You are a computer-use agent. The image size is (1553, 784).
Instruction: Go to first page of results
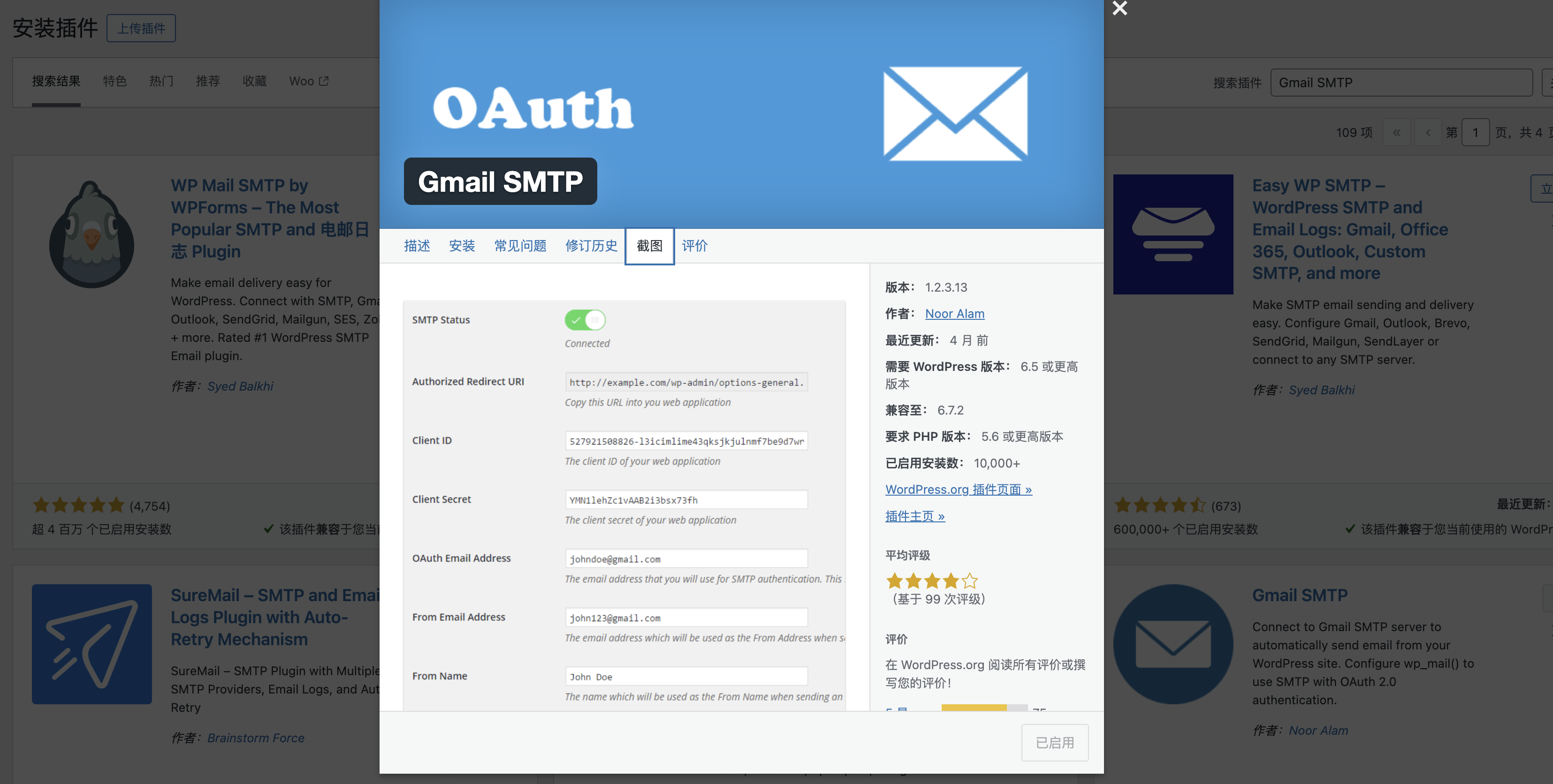pos(1396,133)
